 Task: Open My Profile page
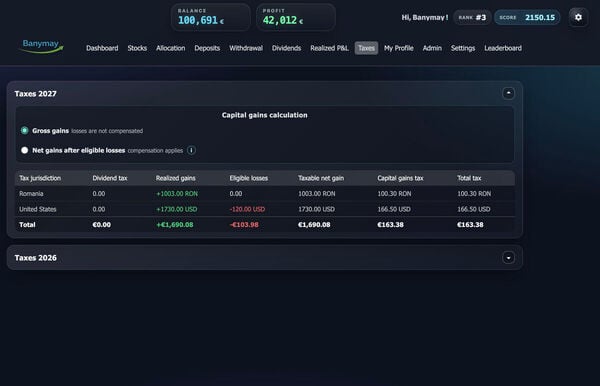399,48
